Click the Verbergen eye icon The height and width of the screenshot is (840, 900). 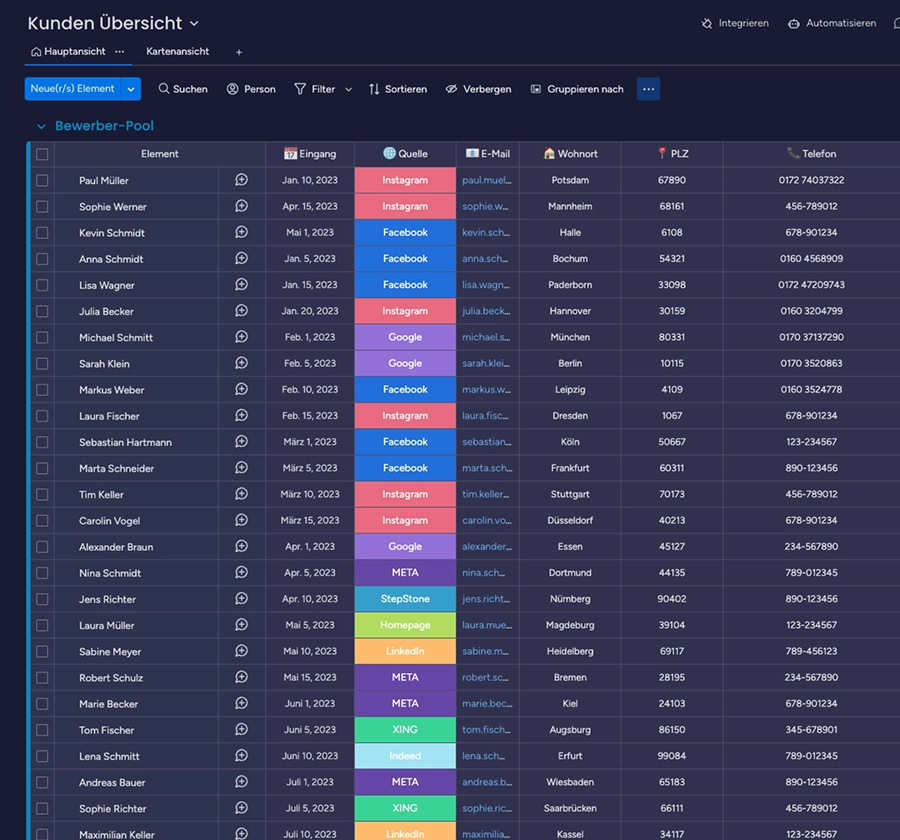[x=452, y=89]
